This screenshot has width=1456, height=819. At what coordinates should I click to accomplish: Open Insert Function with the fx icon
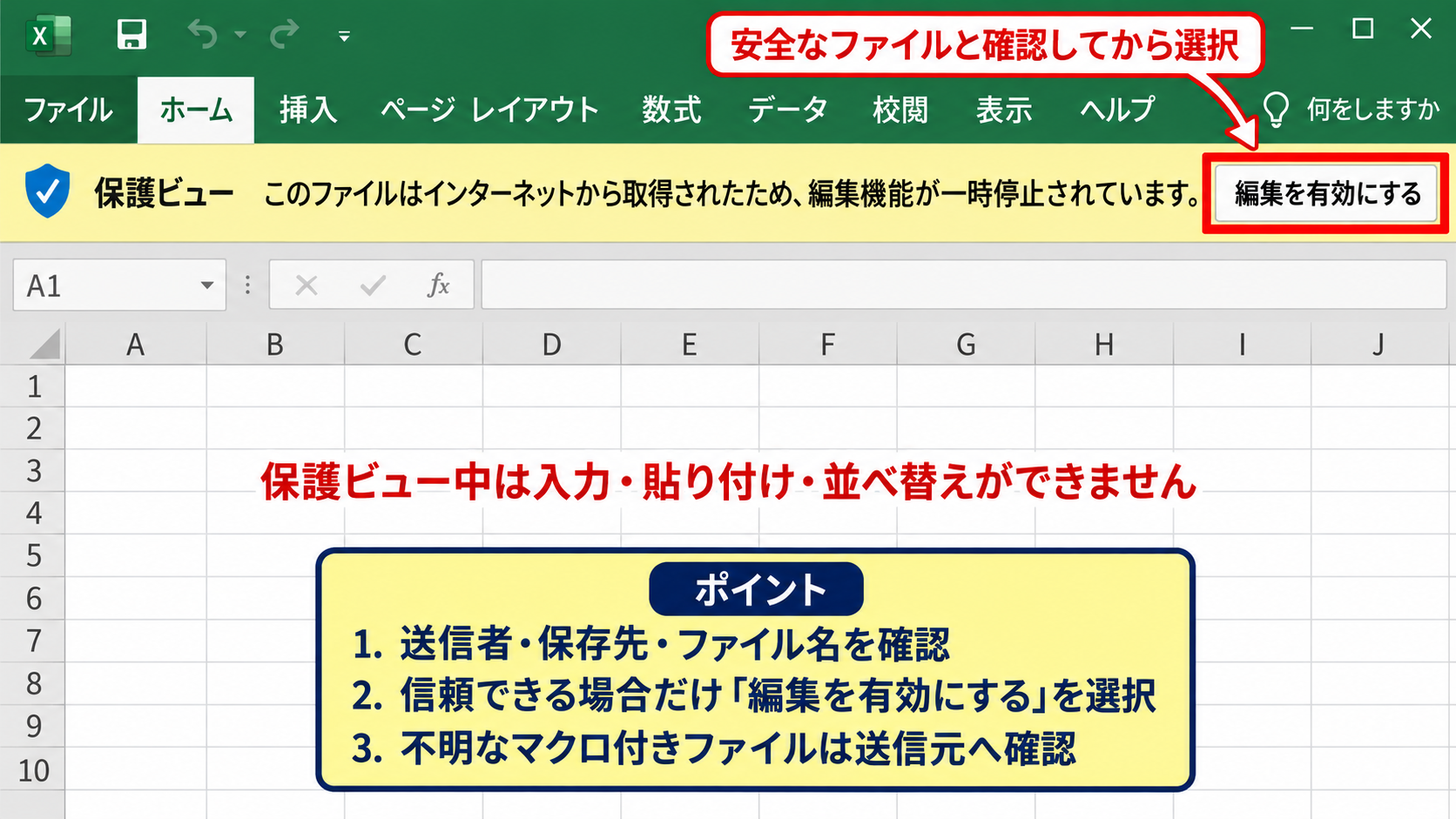click(x=438, y=285)
